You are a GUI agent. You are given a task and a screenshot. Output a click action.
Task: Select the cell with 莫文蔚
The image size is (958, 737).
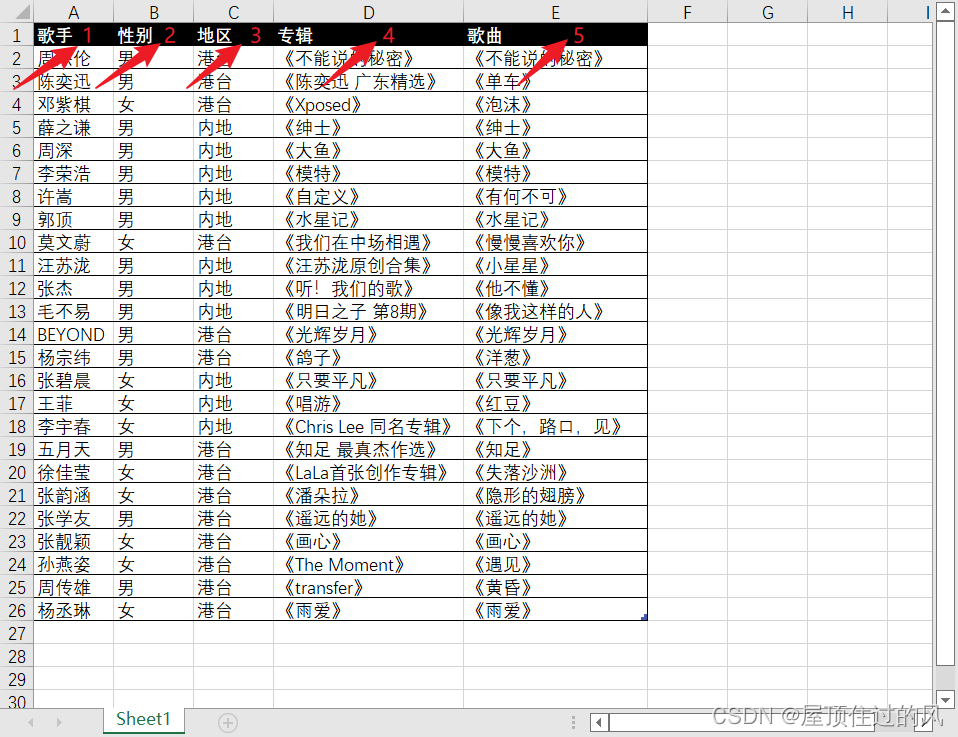tap(73, 243)
